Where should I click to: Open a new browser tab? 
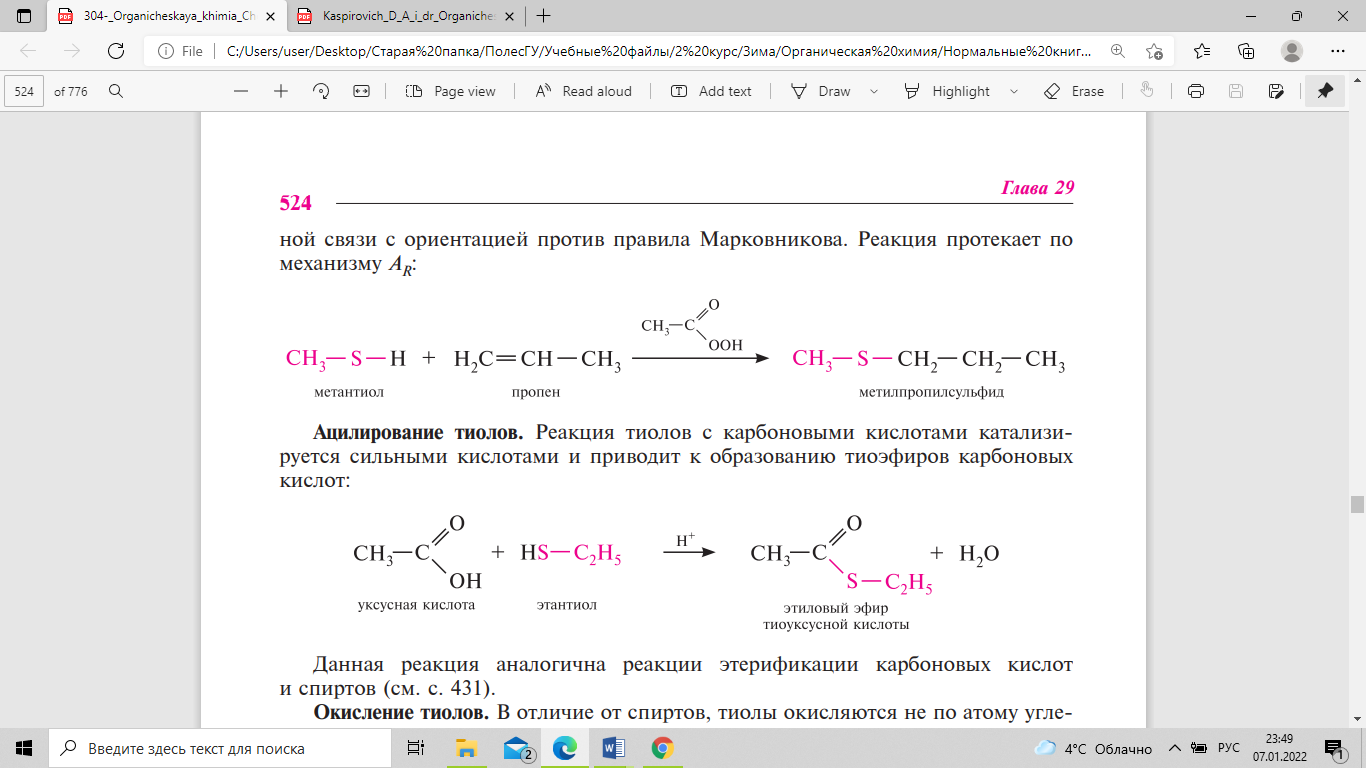pyautogui.click(x=544, y=16)
